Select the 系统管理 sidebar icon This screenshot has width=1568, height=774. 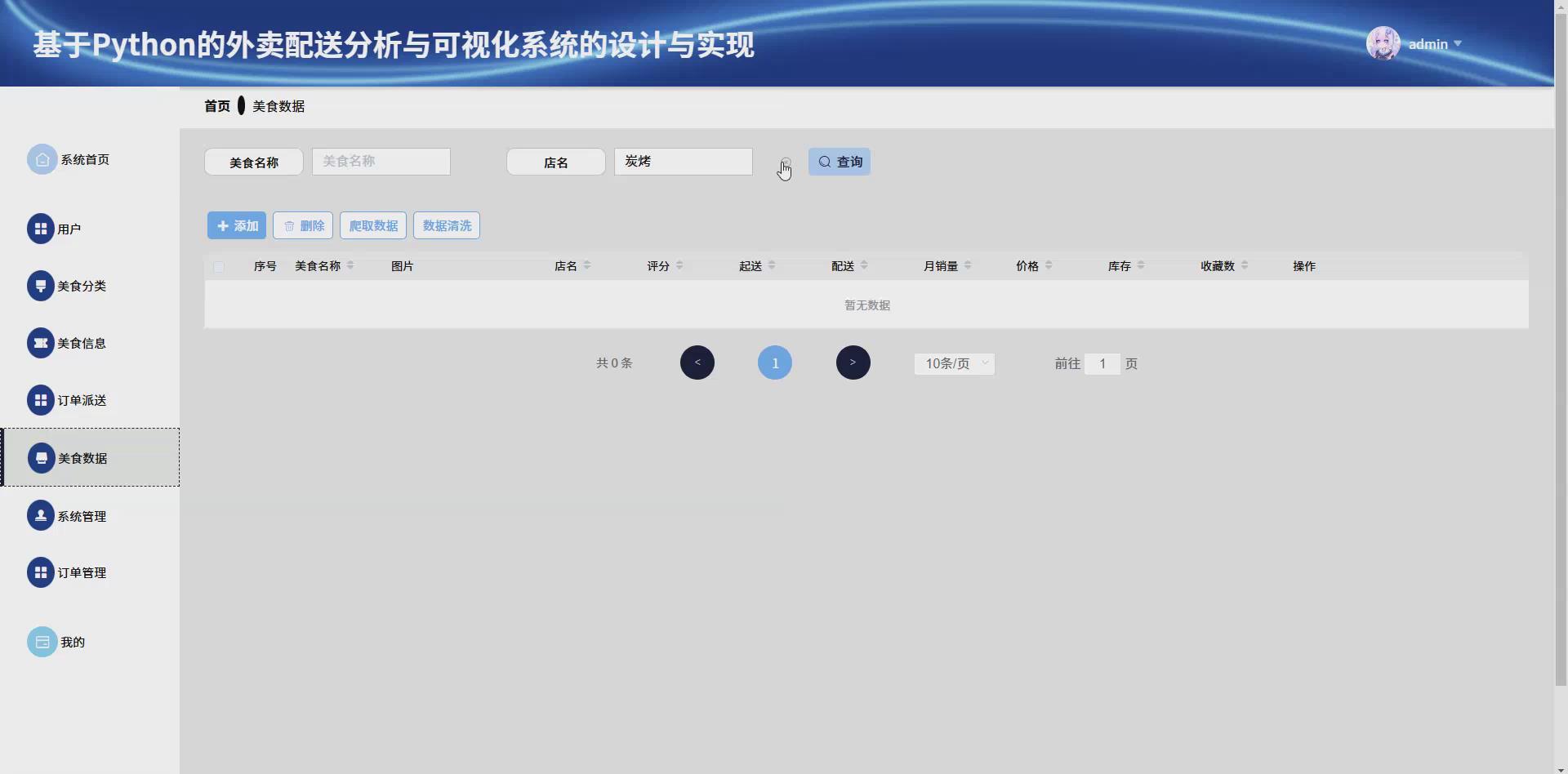click(x=42, y=515)
